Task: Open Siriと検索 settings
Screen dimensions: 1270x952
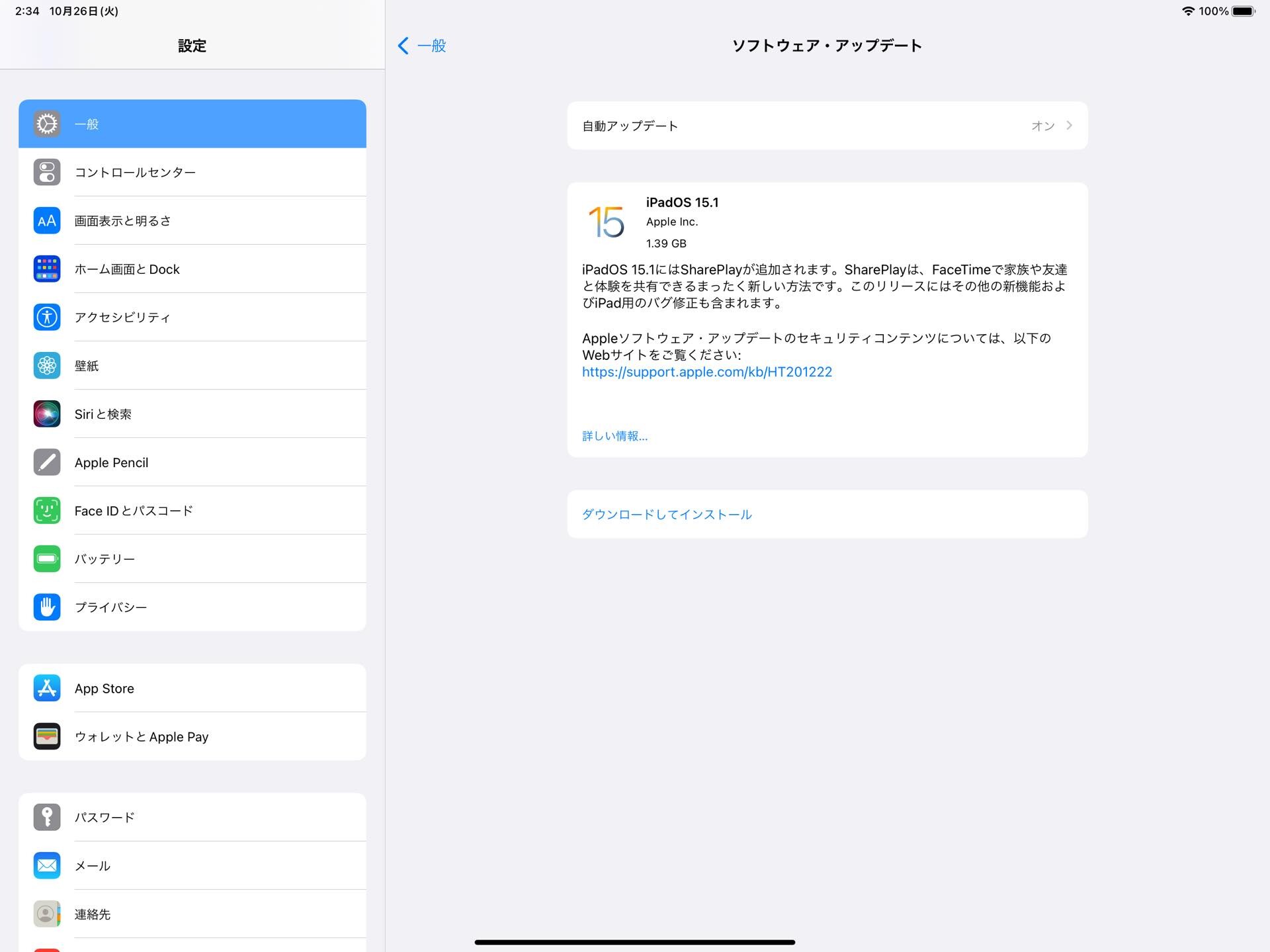Action: pos(192,413)
